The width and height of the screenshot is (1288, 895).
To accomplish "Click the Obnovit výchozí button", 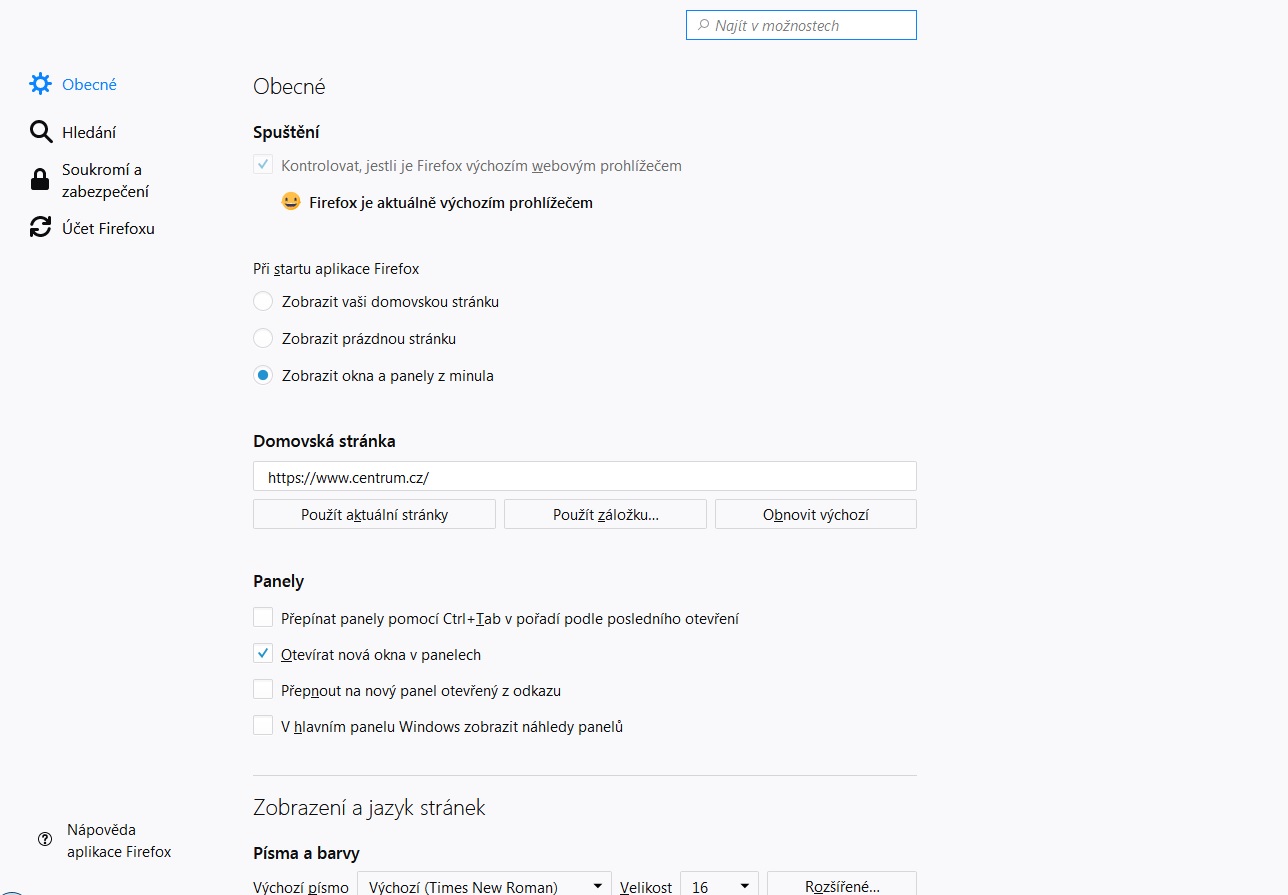I will 815,514.
